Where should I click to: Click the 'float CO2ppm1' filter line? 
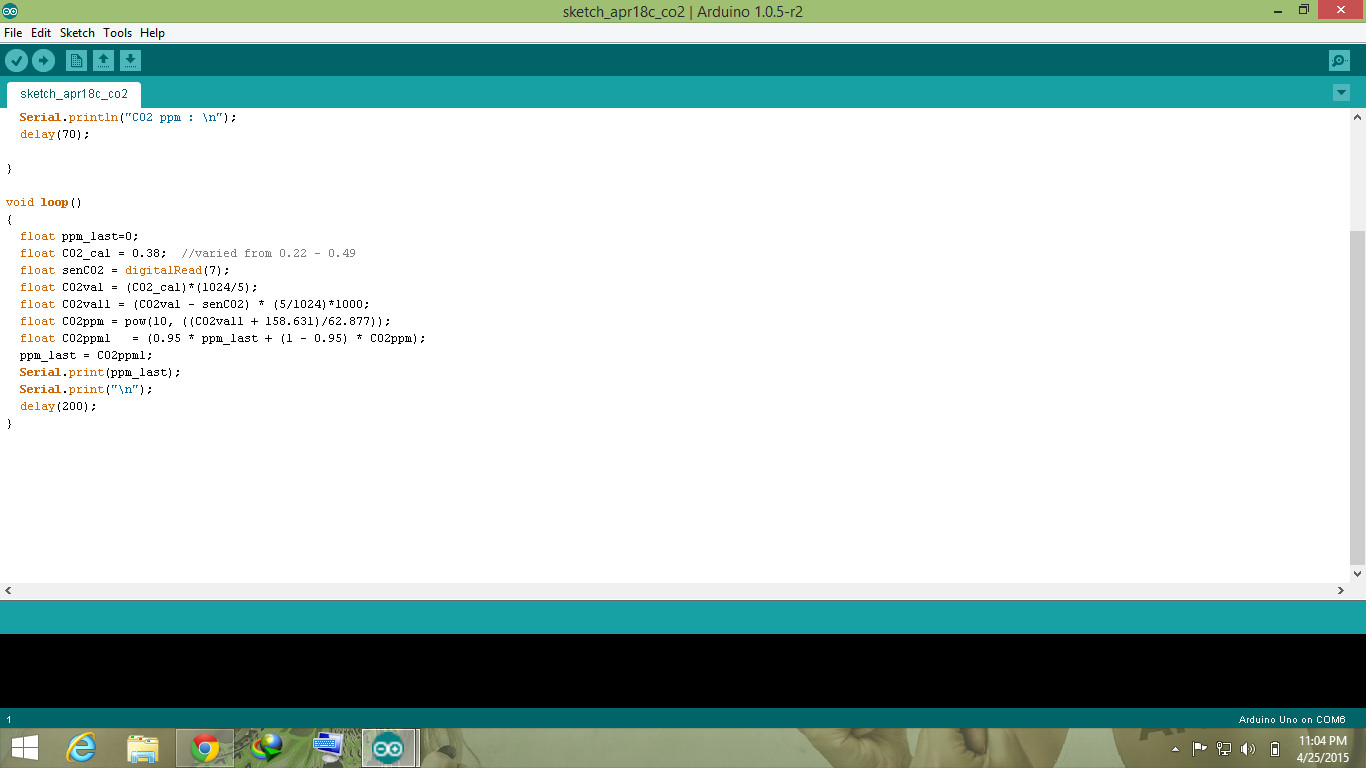pos(223,338)
